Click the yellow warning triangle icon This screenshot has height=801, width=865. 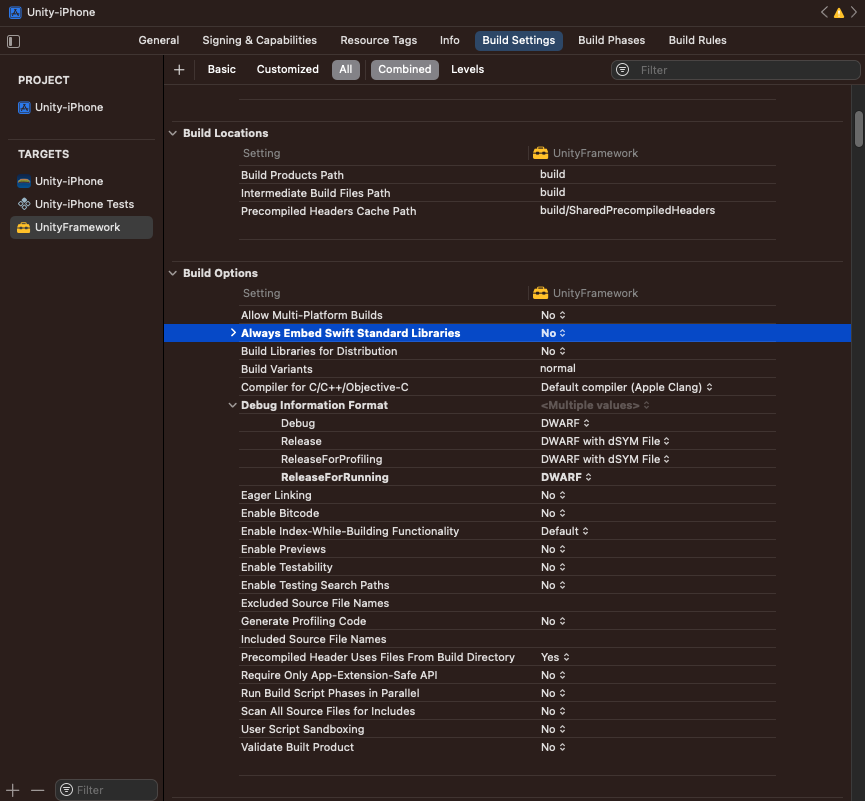(838, 12)
